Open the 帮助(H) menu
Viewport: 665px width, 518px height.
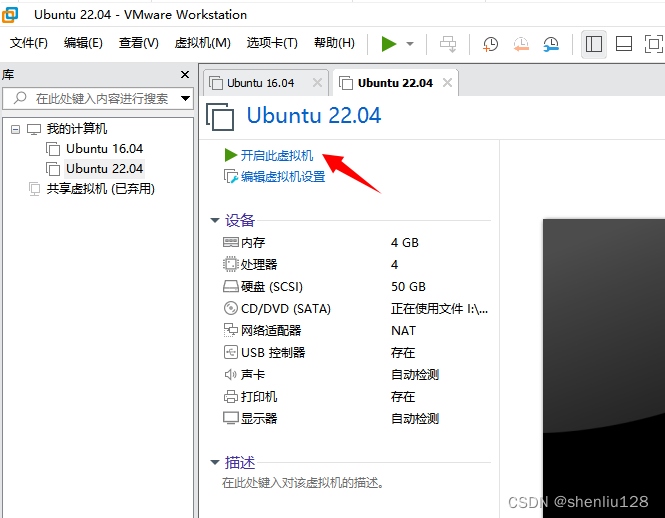click(334, 43)
